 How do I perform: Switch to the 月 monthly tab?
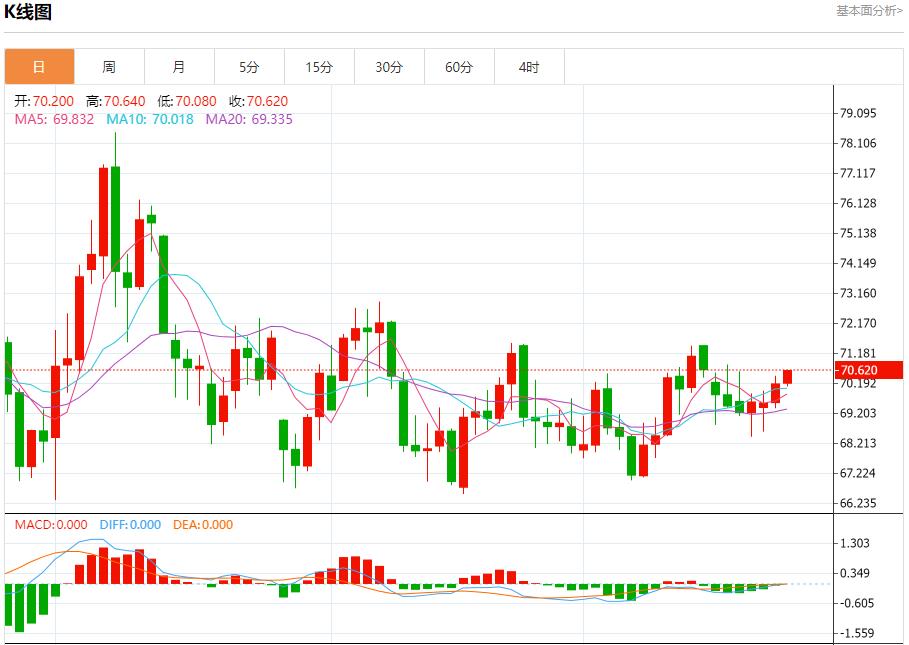point(179,67)
